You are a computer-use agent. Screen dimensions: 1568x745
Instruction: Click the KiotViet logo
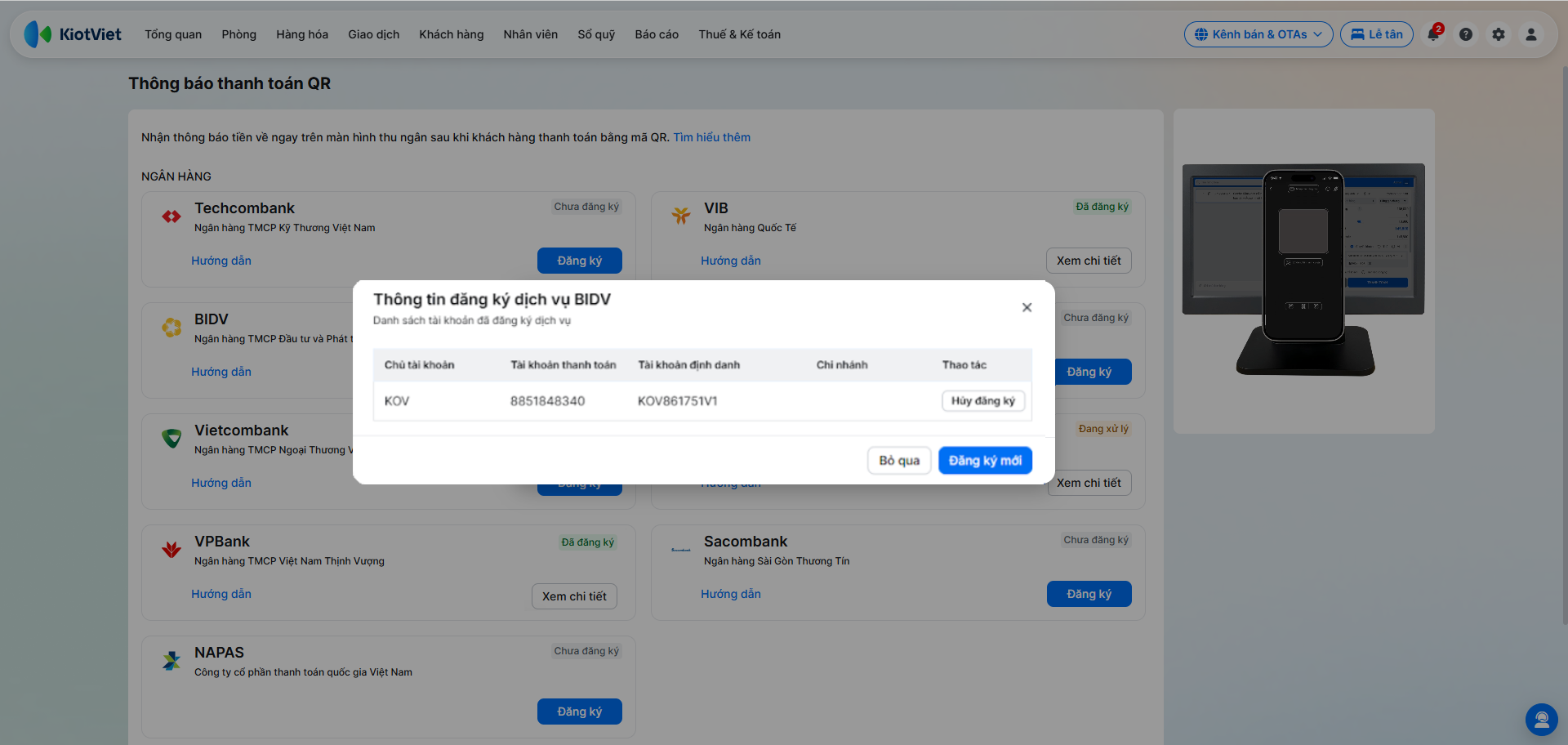coord(73,34)
